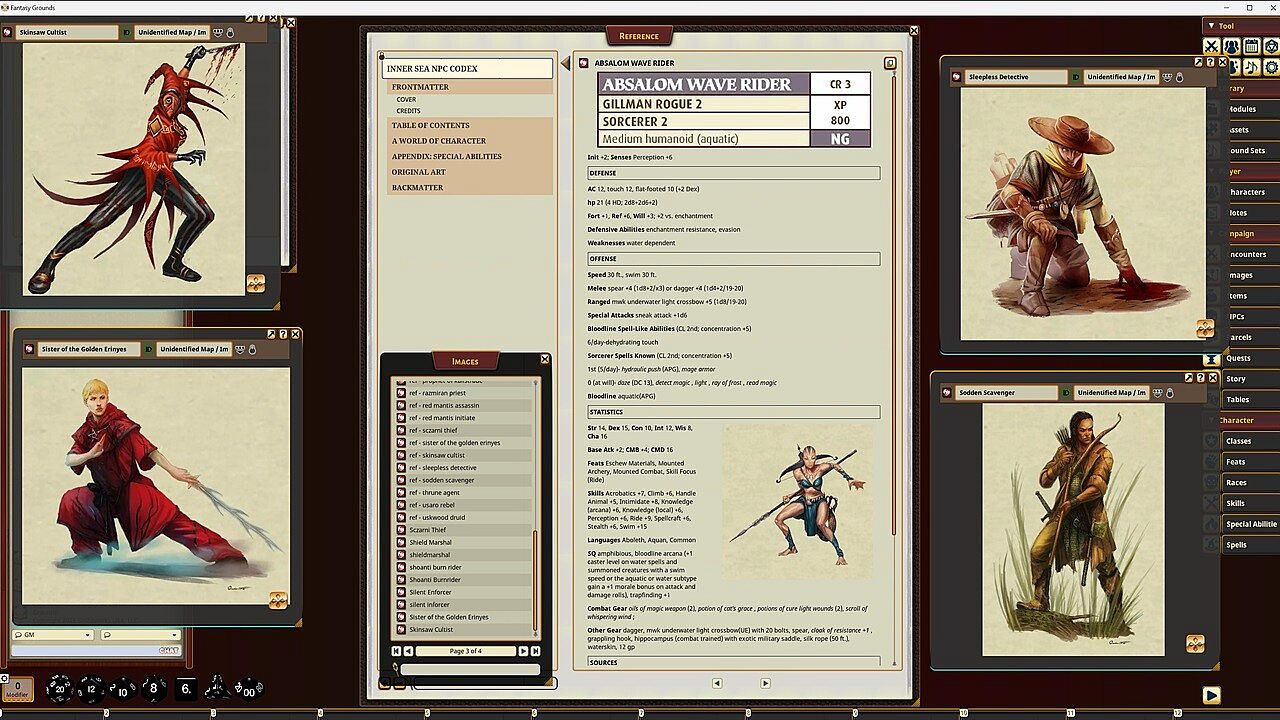Open the Combat Tracker crossed-swords tool

point(1211,46)
